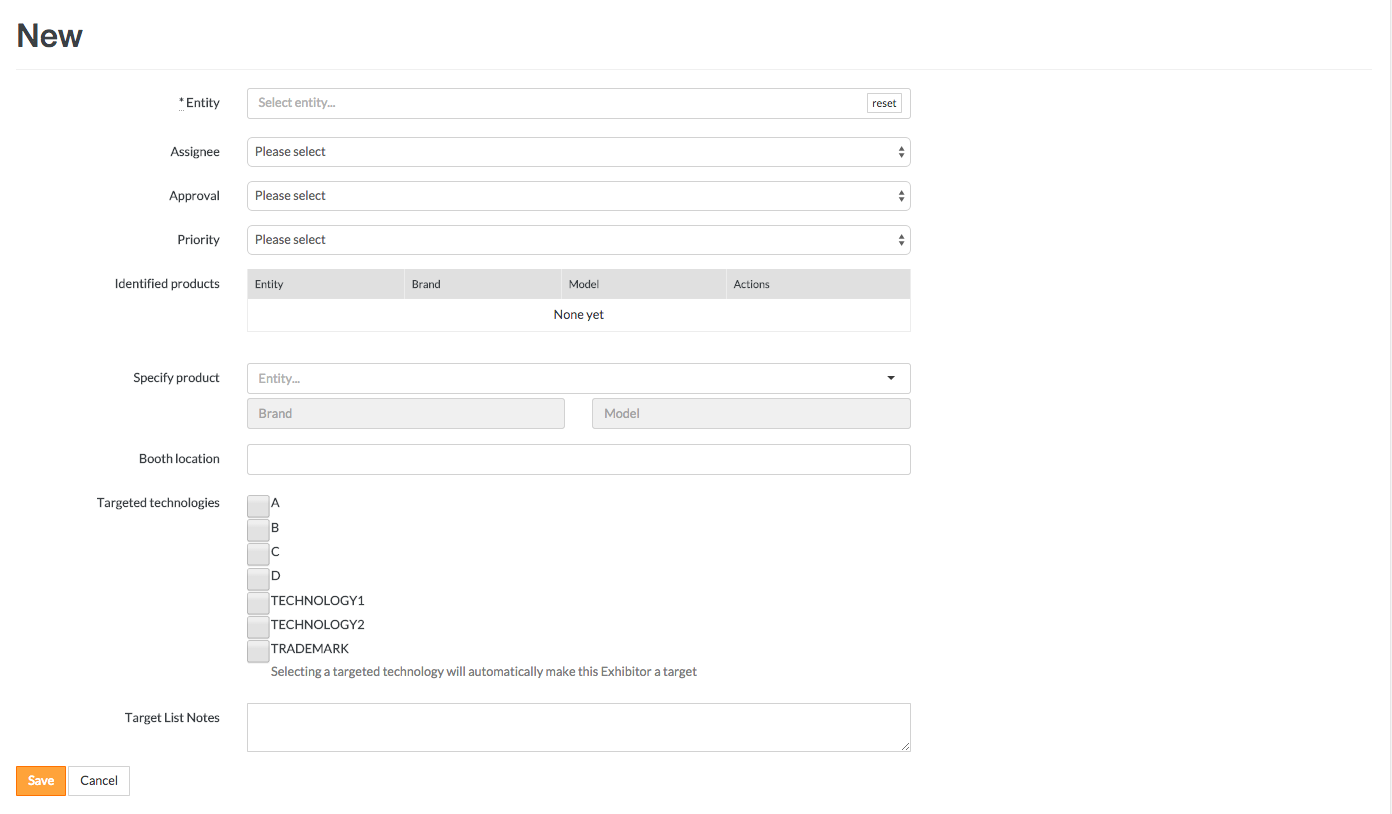The width and height of the screenshot is (1392, 814).
Task: Check the technology A checkbox
Action: (x=258, y=505)
